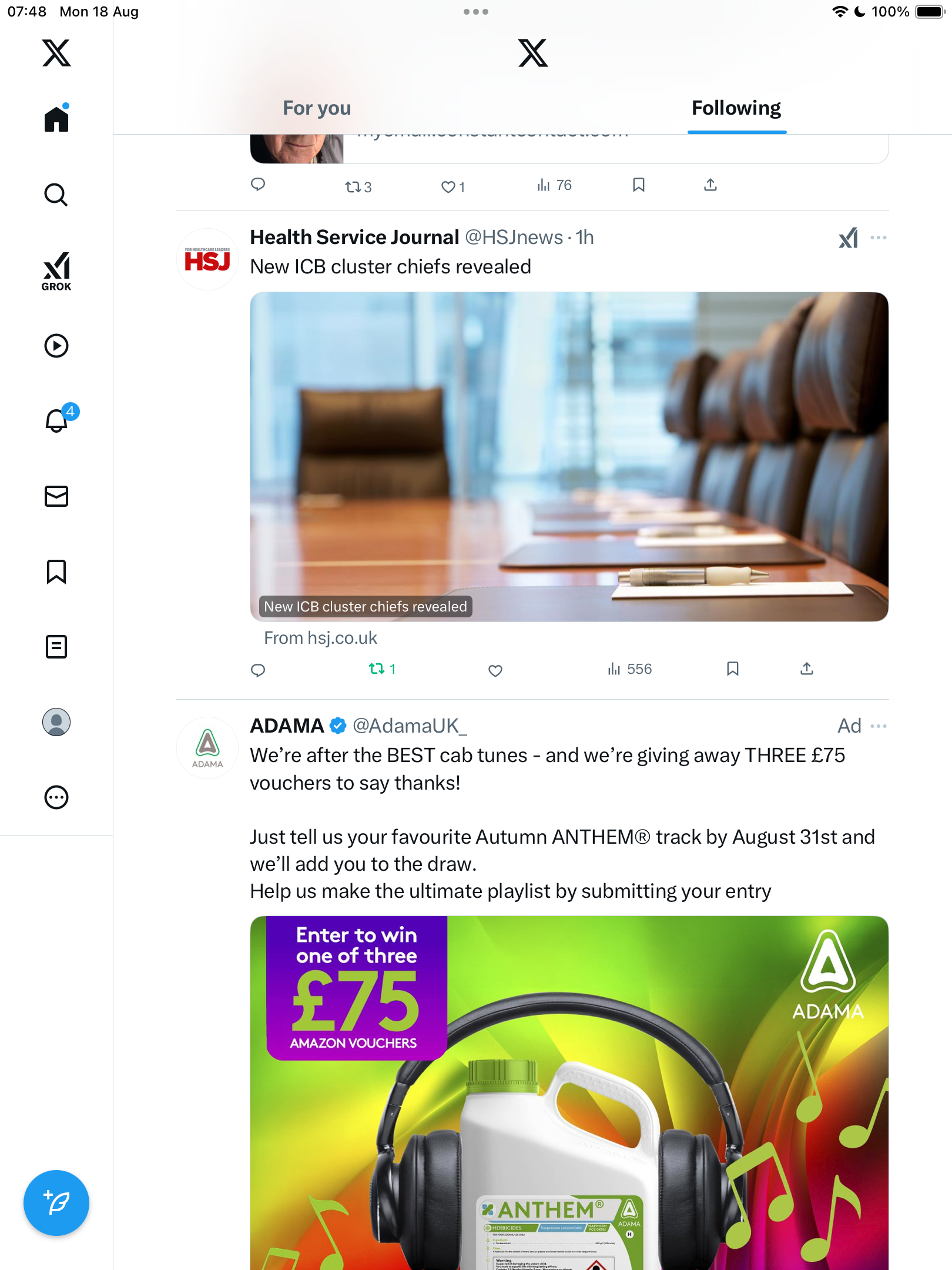This screenshot has width=952, height=1270.
Task: Open Grok from the sidebar
Action: pyautogui.click(x=56, y=271)
